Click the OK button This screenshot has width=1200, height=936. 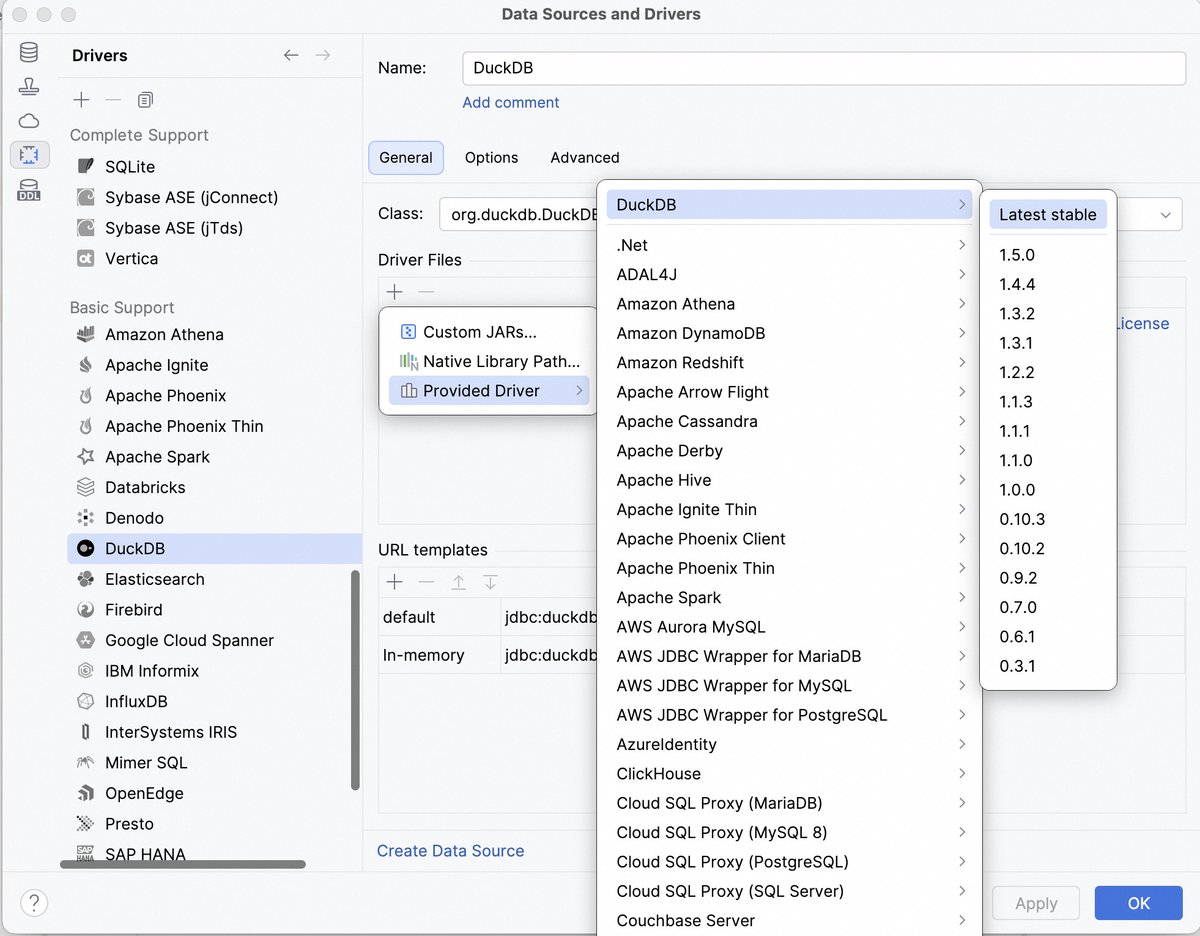(x=1139, y=903)
